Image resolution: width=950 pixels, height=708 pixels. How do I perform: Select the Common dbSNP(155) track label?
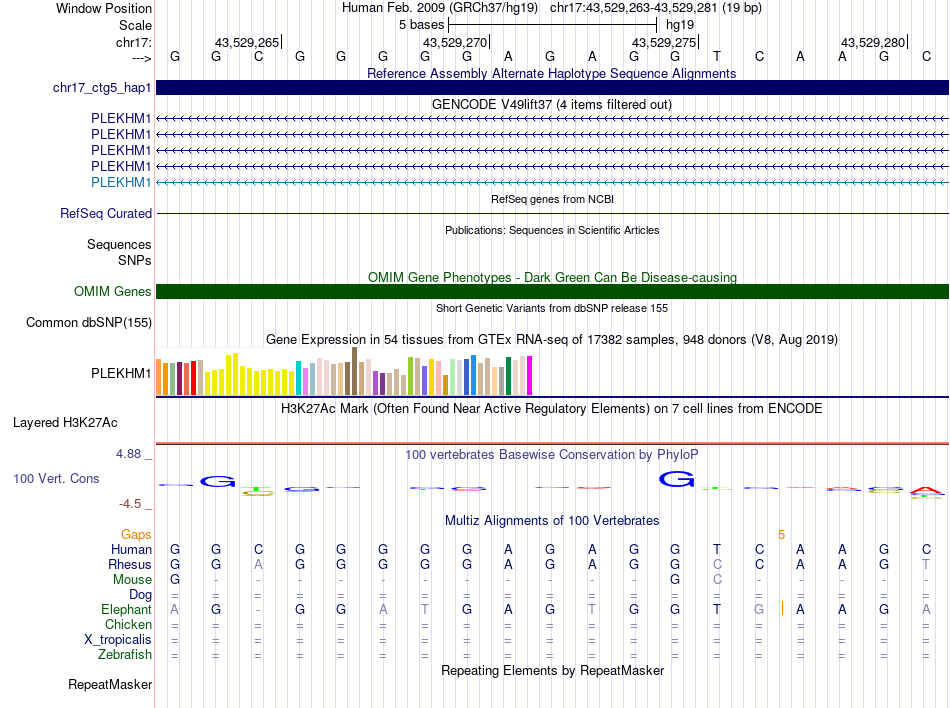tap(89, 322)
